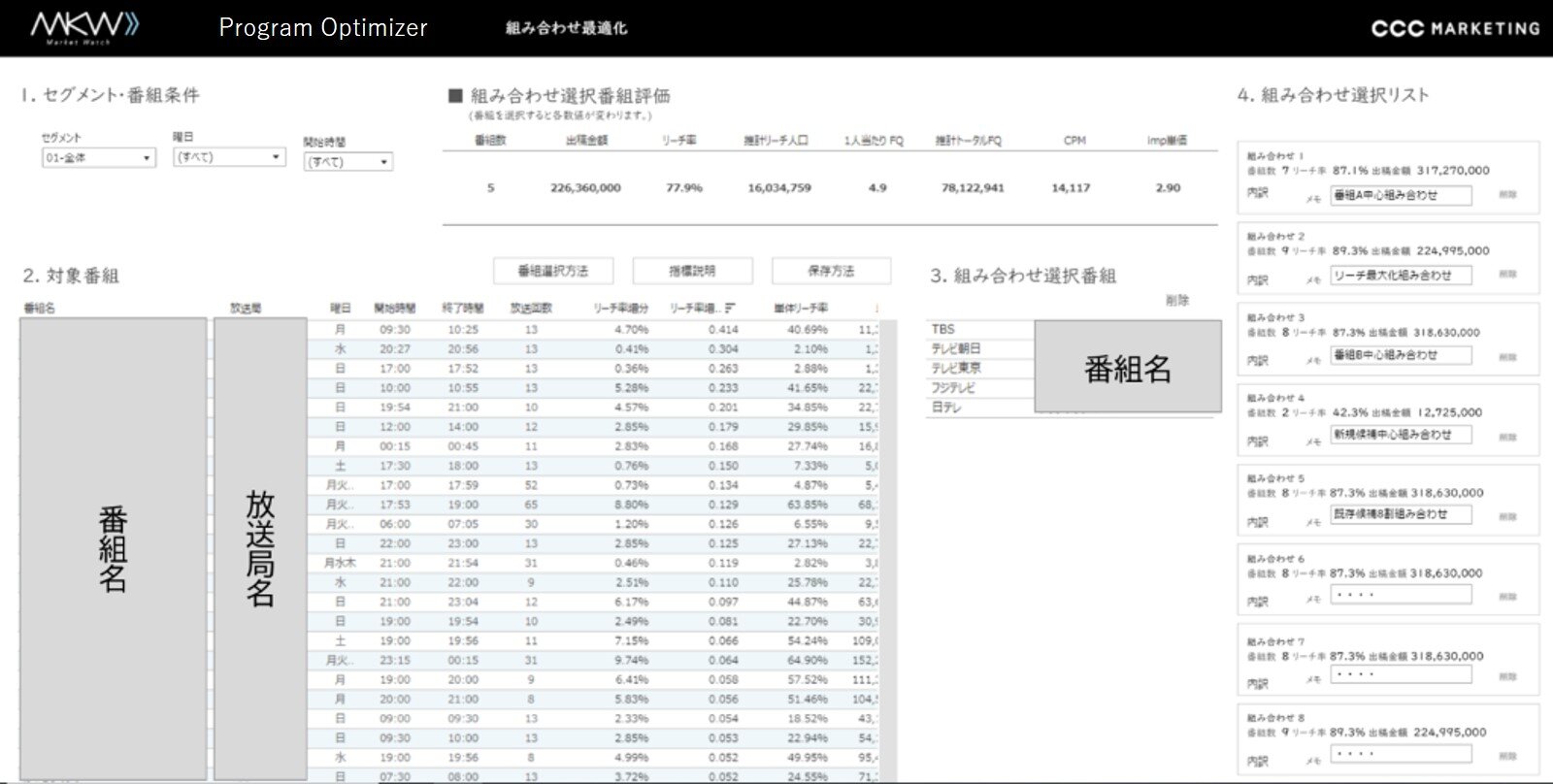Select the TBS row in selected programs
The width and height of the screenshot is (1553, 784).
(978, 330)
